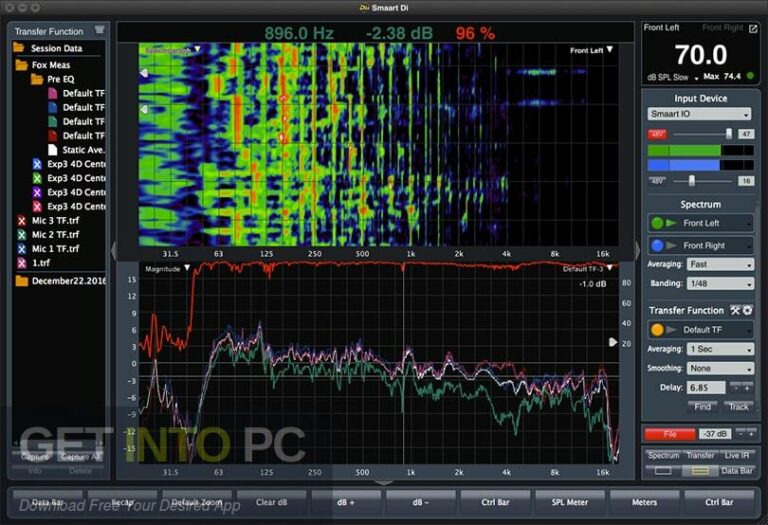Viewport: 768px width, 525px height.
Task: Select the white Static Ave. file icon
Action: [x=52, y=150]
